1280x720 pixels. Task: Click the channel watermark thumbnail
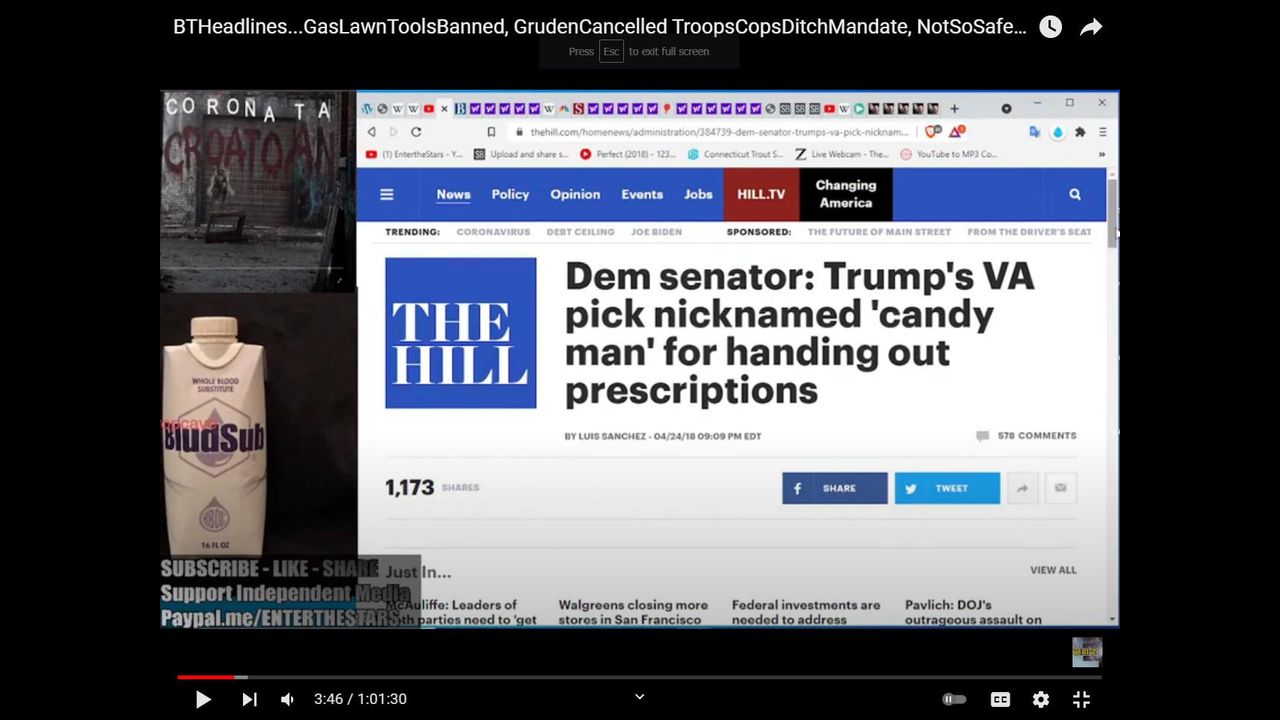point(1086,652)
